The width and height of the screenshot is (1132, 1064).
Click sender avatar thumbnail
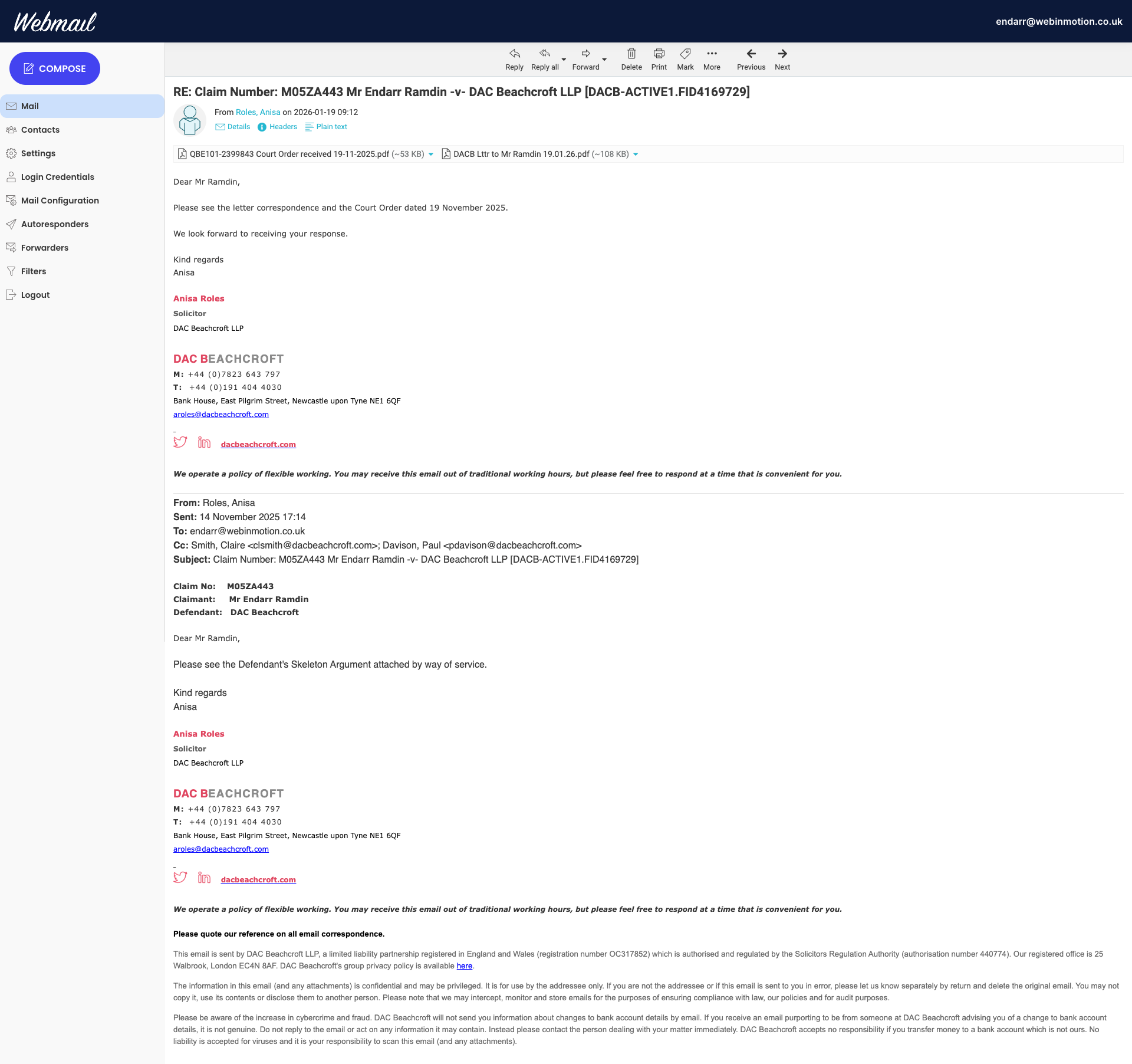click(190, 120)
